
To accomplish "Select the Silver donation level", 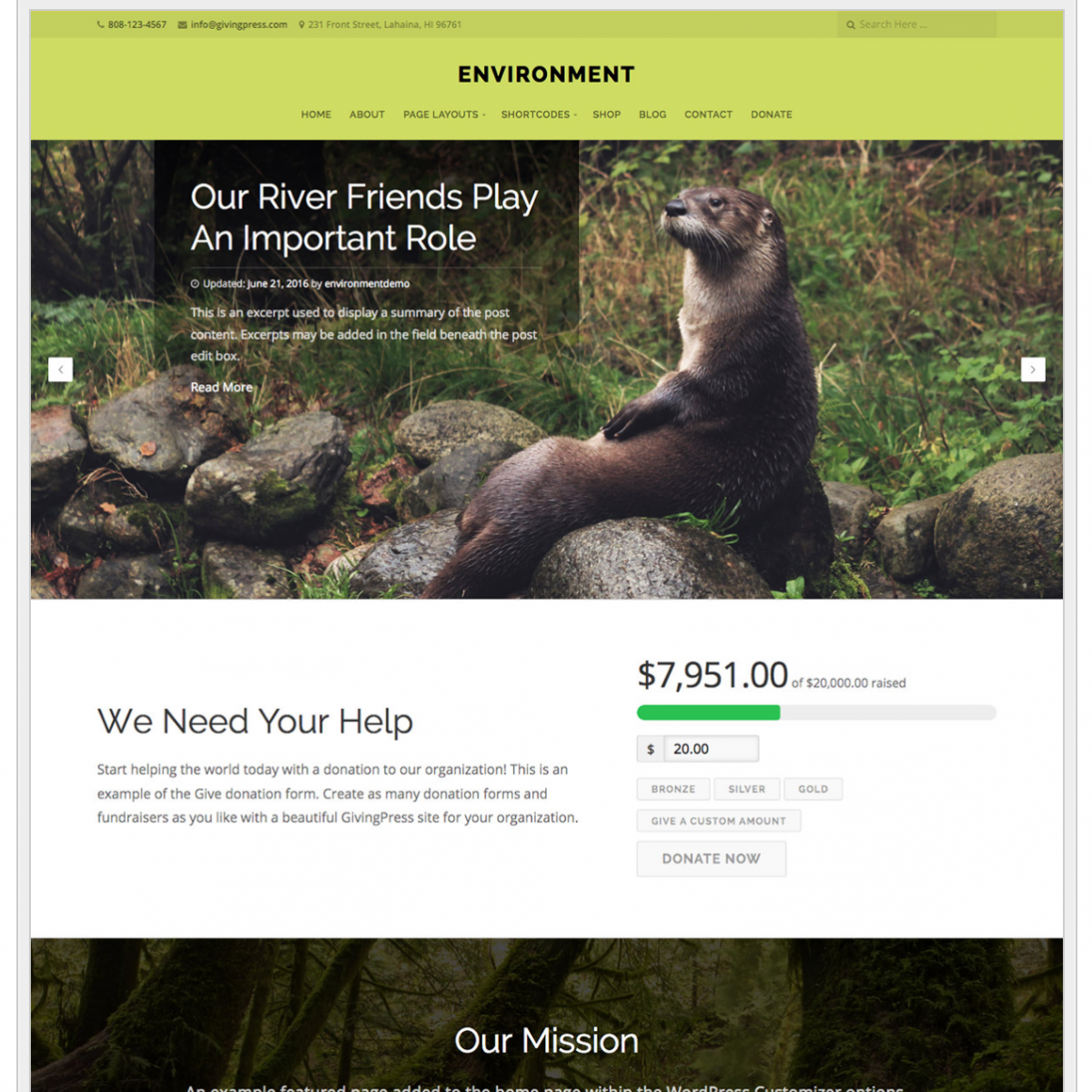I will point(747,789).
